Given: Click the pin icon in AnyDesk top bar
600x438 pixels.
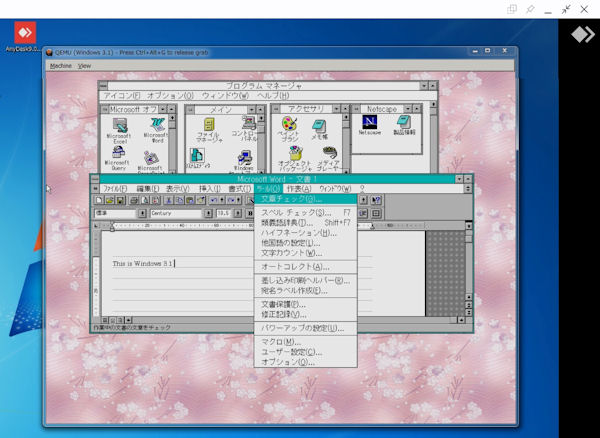Looking at the screenshot, I should 530,9.
